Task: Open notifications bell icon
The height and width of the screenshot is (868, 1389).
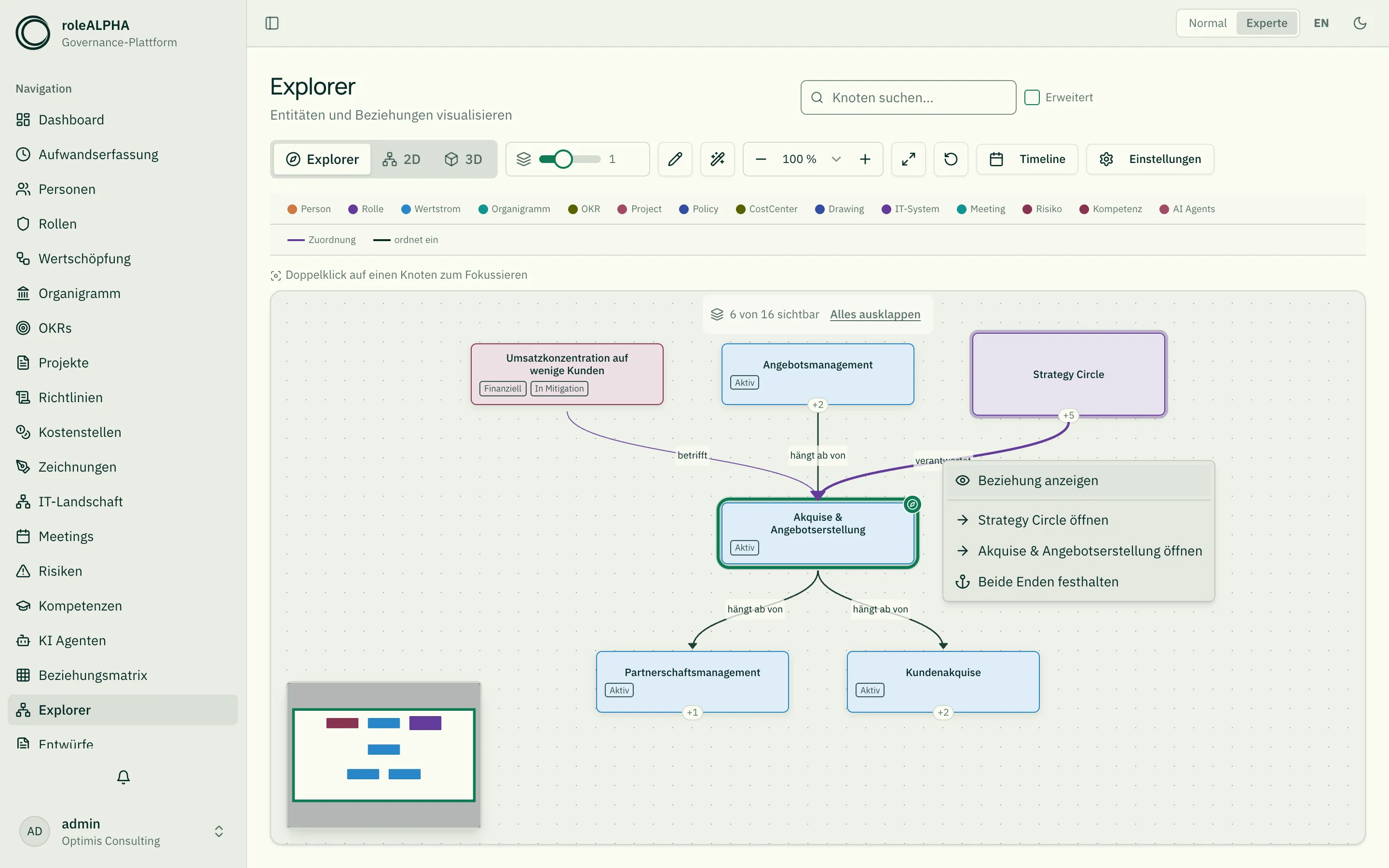Action: 123,777
